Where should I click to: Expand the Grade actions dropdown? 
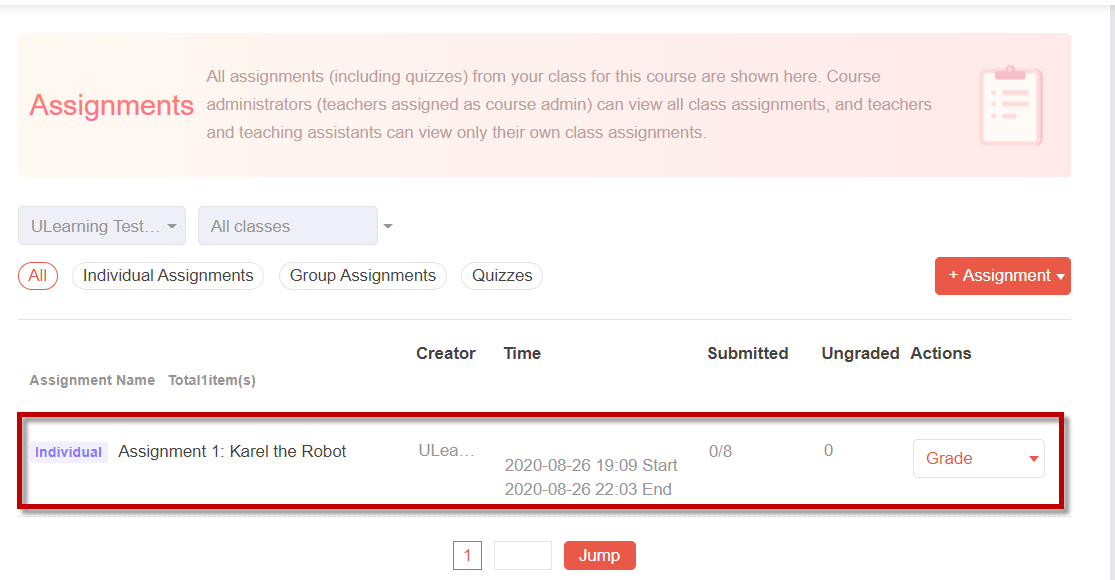point(978,458)
